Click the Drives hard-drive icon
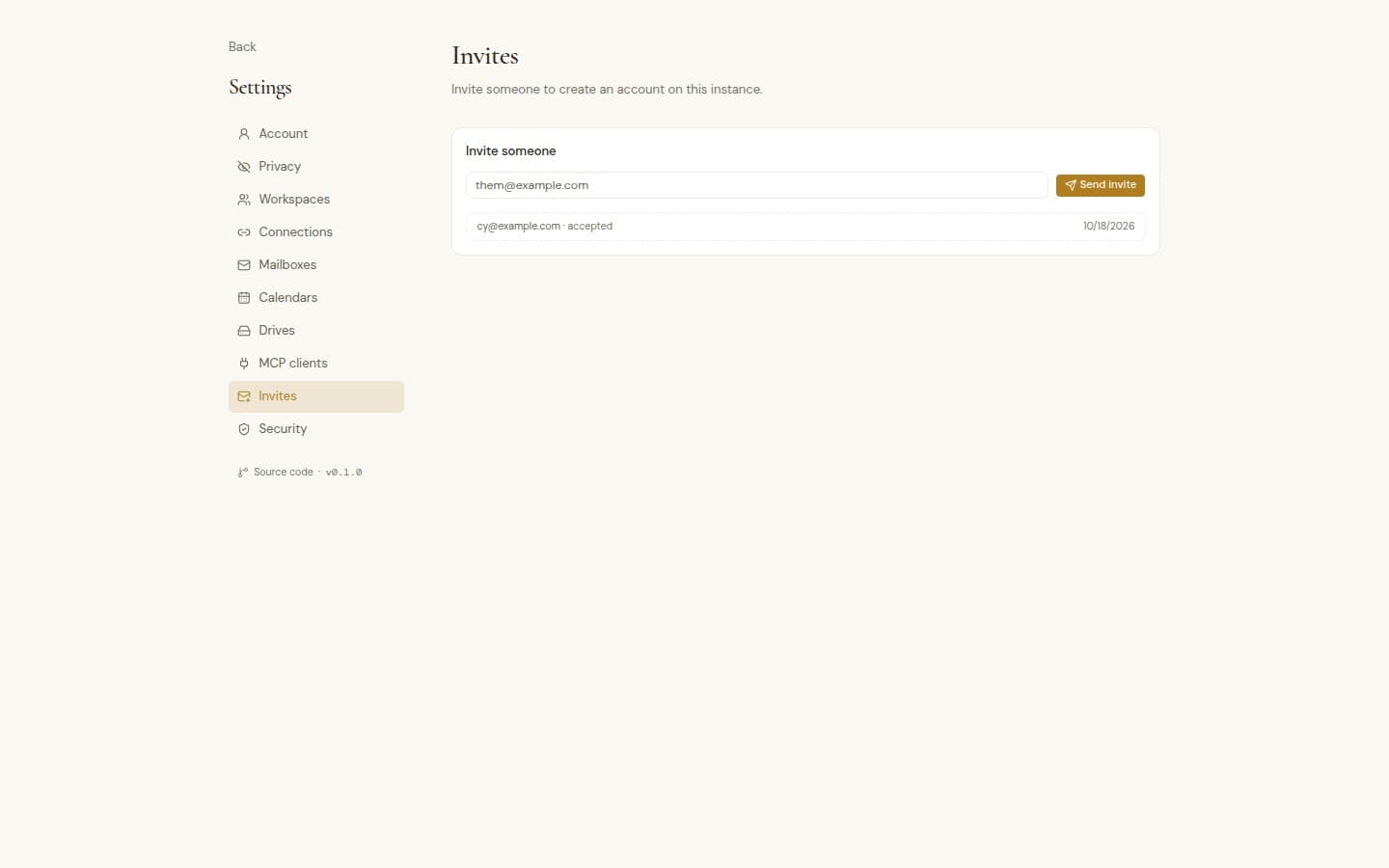This screenshot has width=1389, height=868. 244,331
